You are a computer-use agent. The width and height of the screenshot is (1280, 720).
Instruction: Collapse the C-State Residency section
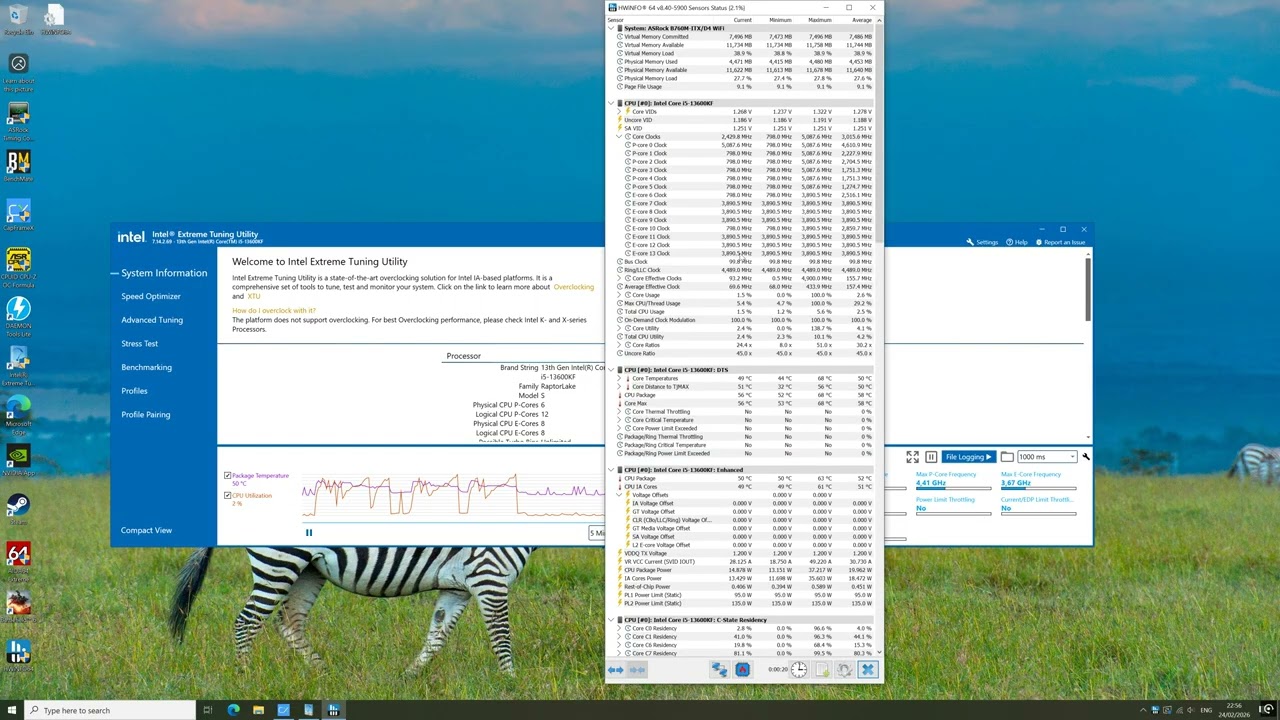click(x=612, y=620)
